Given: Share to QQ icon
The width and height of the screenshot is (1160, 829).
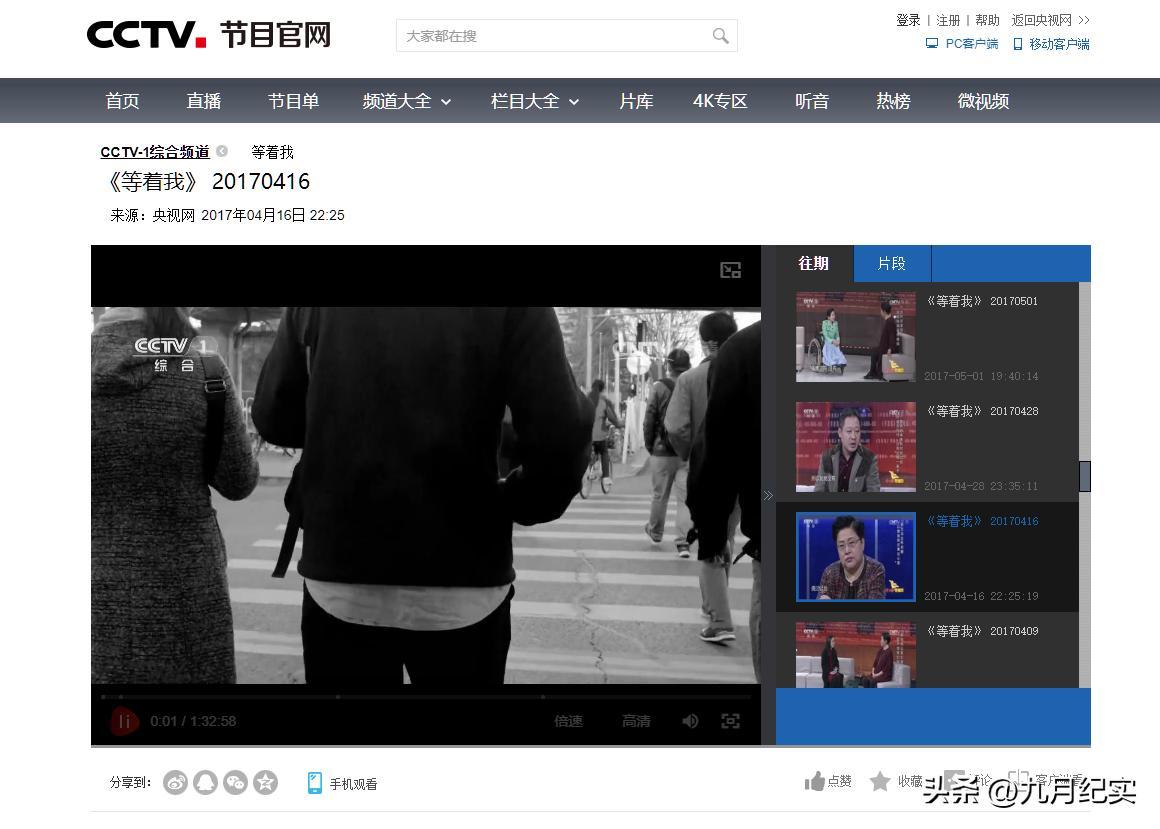Looking at the screenshot, I should pos(205,783).
